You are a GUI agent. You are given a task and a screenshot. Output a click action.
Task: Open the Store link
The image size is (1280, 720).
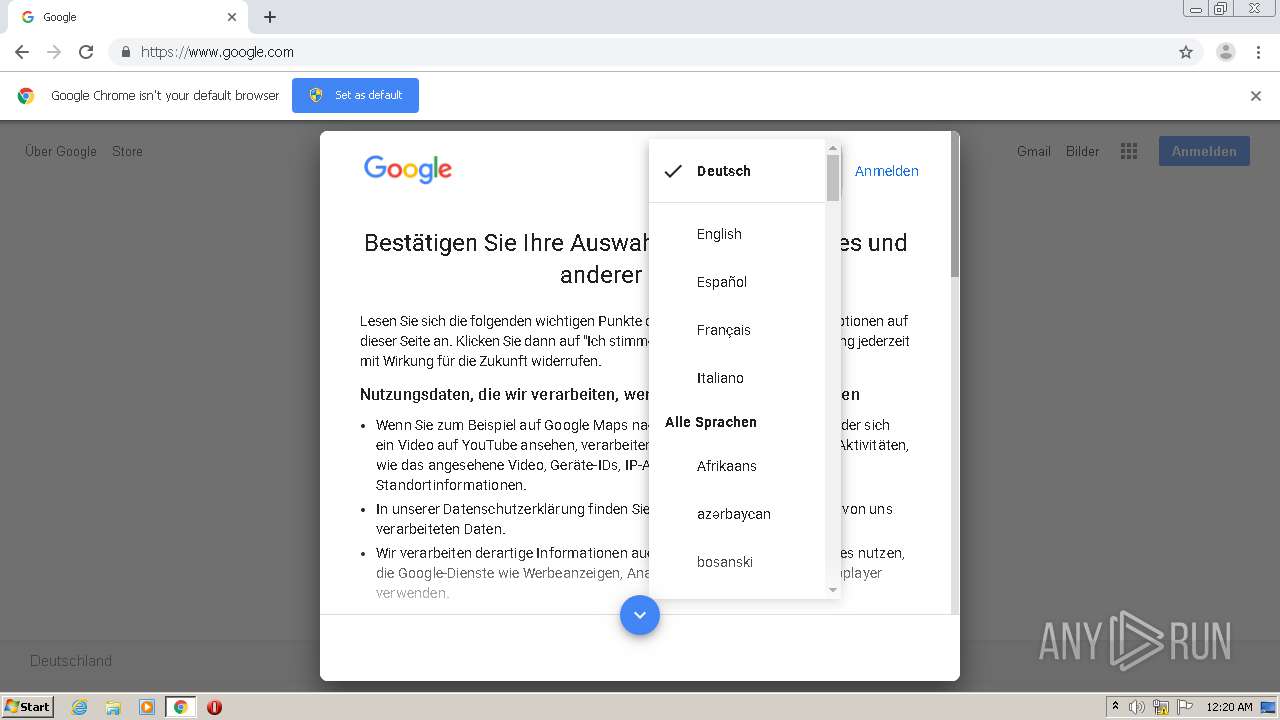click(127, 151)
